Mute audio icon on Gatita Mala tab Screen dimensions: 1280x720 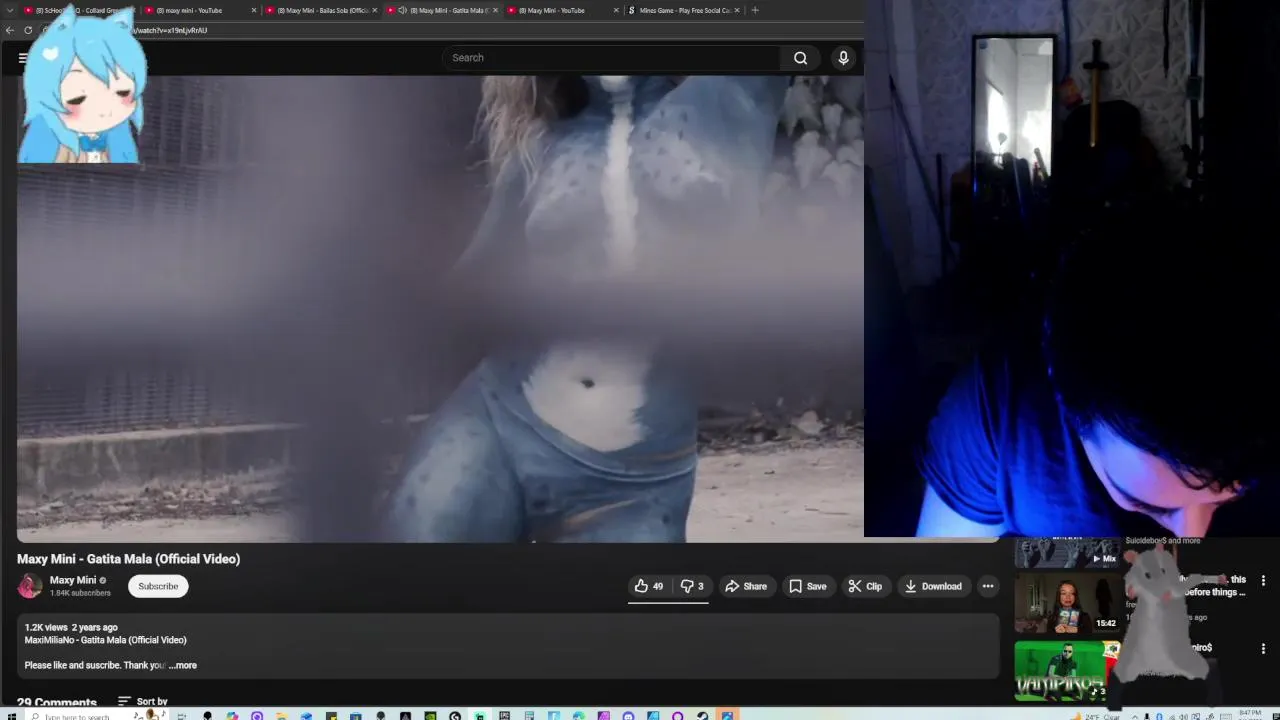402,10
